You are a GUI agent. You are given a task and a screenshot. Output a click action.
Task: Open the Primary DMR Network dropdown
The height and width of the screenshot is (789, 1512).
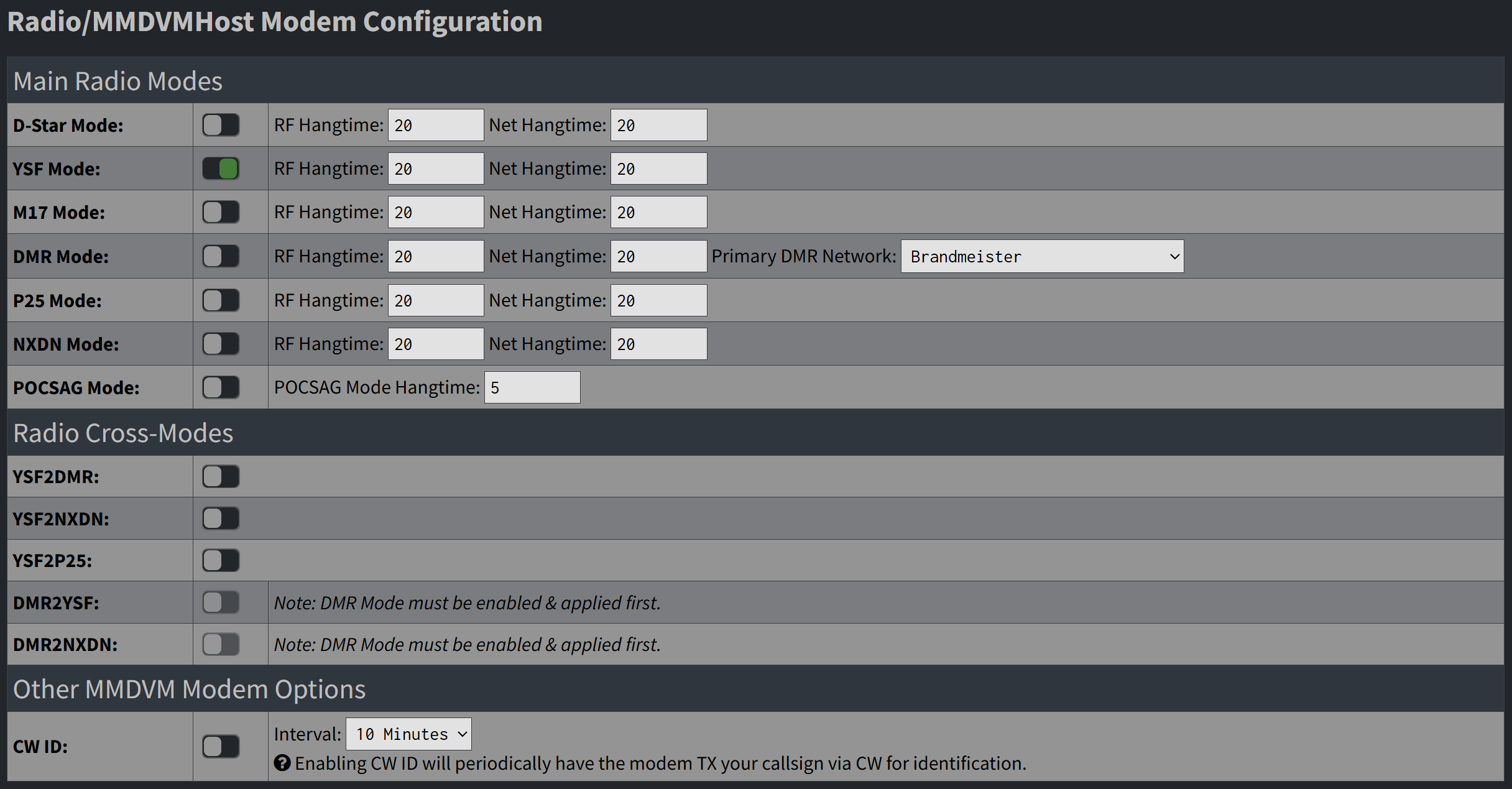pos(1042,256)
